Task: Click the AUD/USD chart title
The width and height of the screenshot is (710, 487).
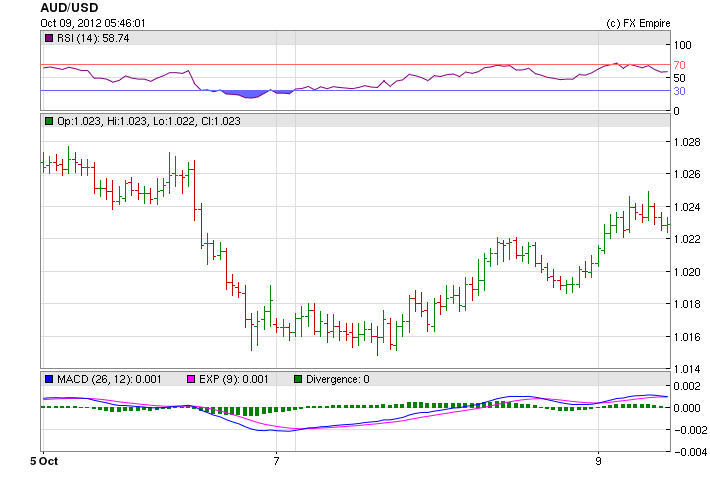Action: [69, 8]
